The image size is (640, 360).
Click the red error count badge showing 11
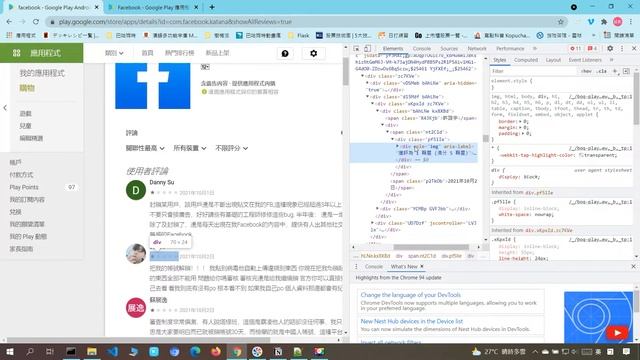click(x=576, y=48)
